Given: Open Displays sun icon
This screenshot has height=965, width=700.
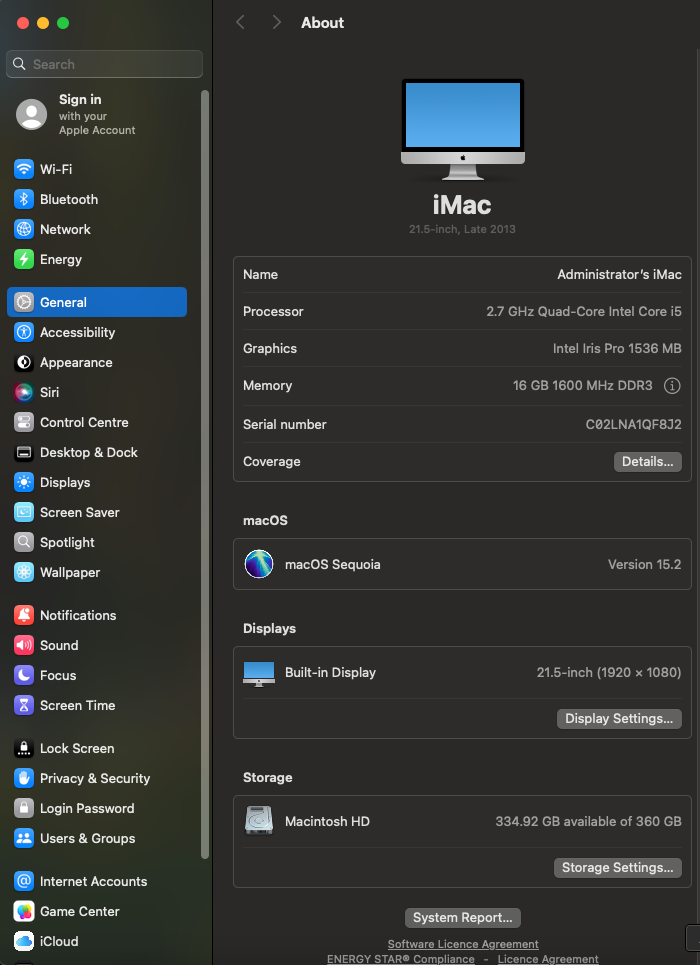Looking at the screenshot, I should tap(24, 482).
